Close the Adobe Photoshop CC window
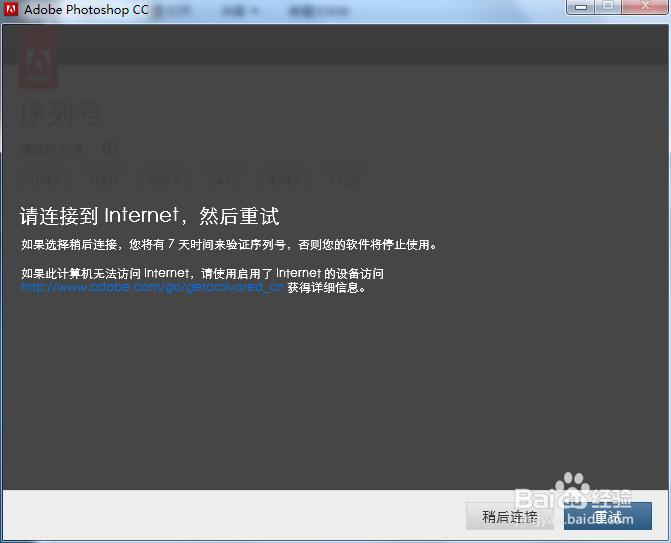Screen dimensions: 671x543 click(x=645, y=7)
